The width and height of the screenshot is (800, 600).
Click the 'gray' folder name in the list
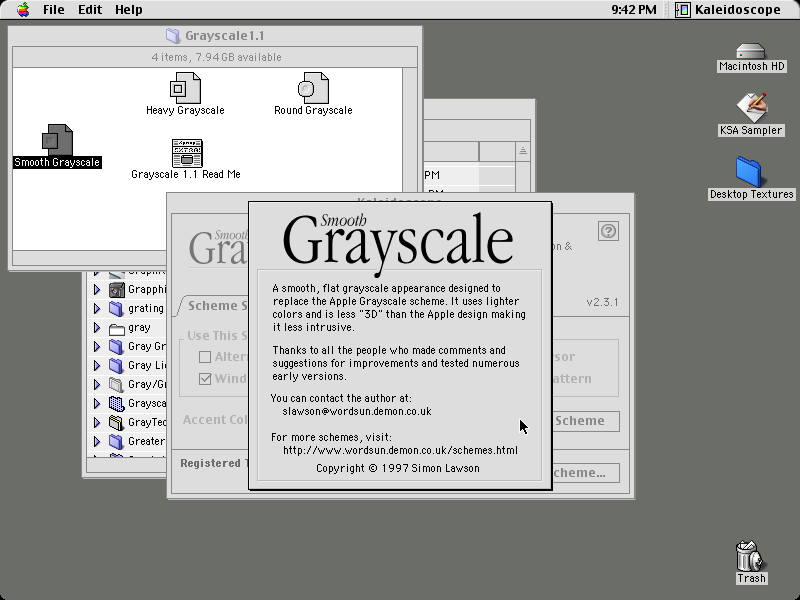pos(139,328)
